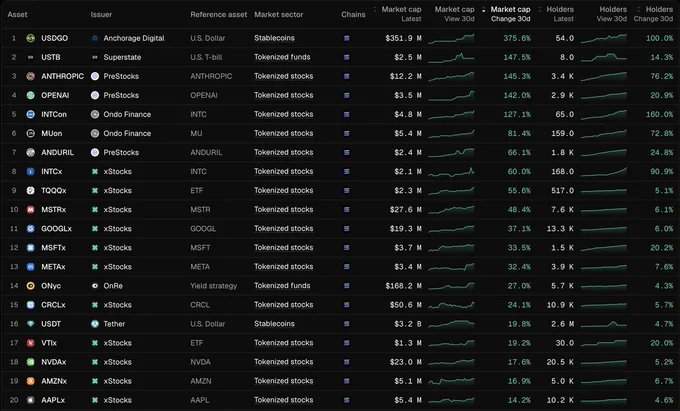Click the Market sector column header
The width and height of the screenshot is (680, 411).
[278, 14]
